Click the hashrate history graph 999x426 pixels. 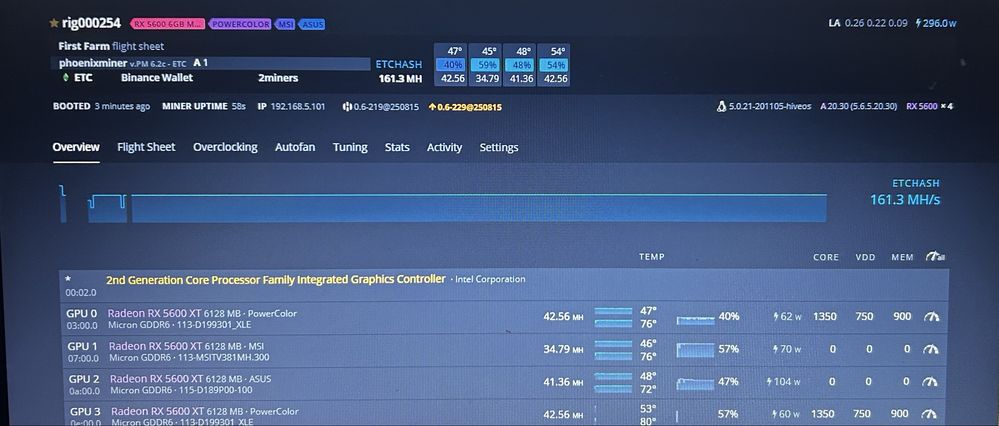pyautogui.click(x=443, y=204)
